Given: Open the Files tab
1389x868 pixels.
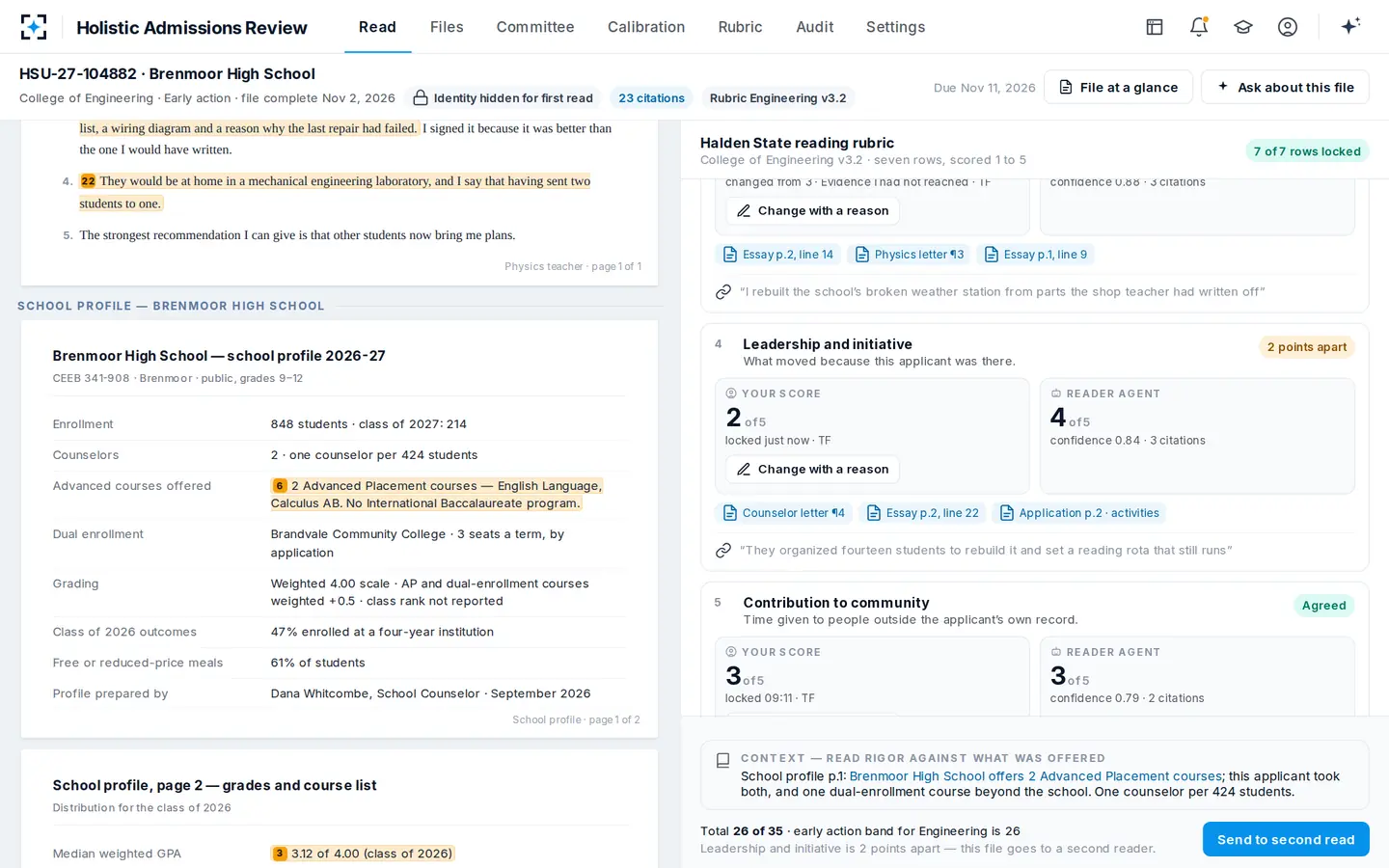Looking at the screenshot, I should [x=447, y=27].
